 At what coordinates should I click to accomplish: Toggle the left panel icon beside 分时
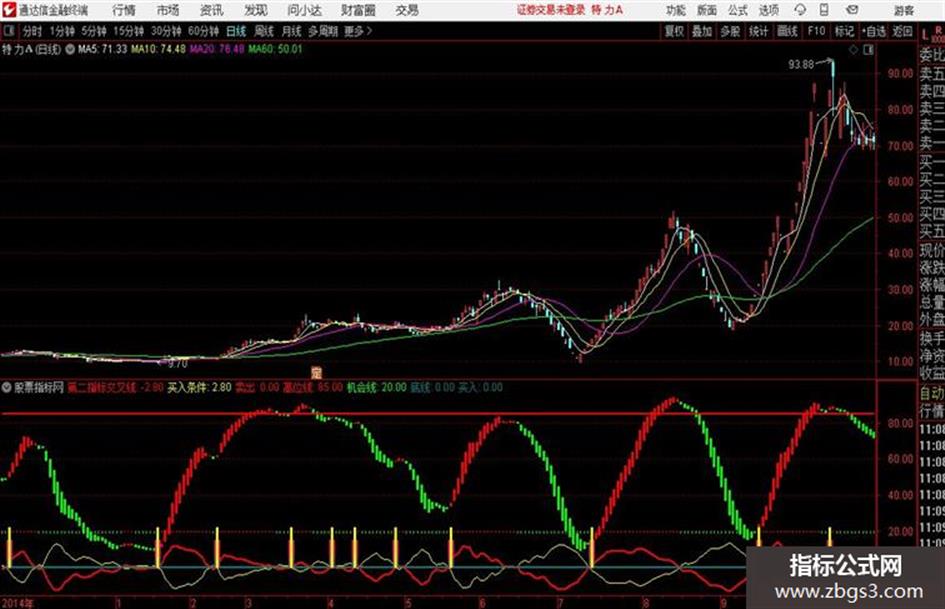point(9,31)
